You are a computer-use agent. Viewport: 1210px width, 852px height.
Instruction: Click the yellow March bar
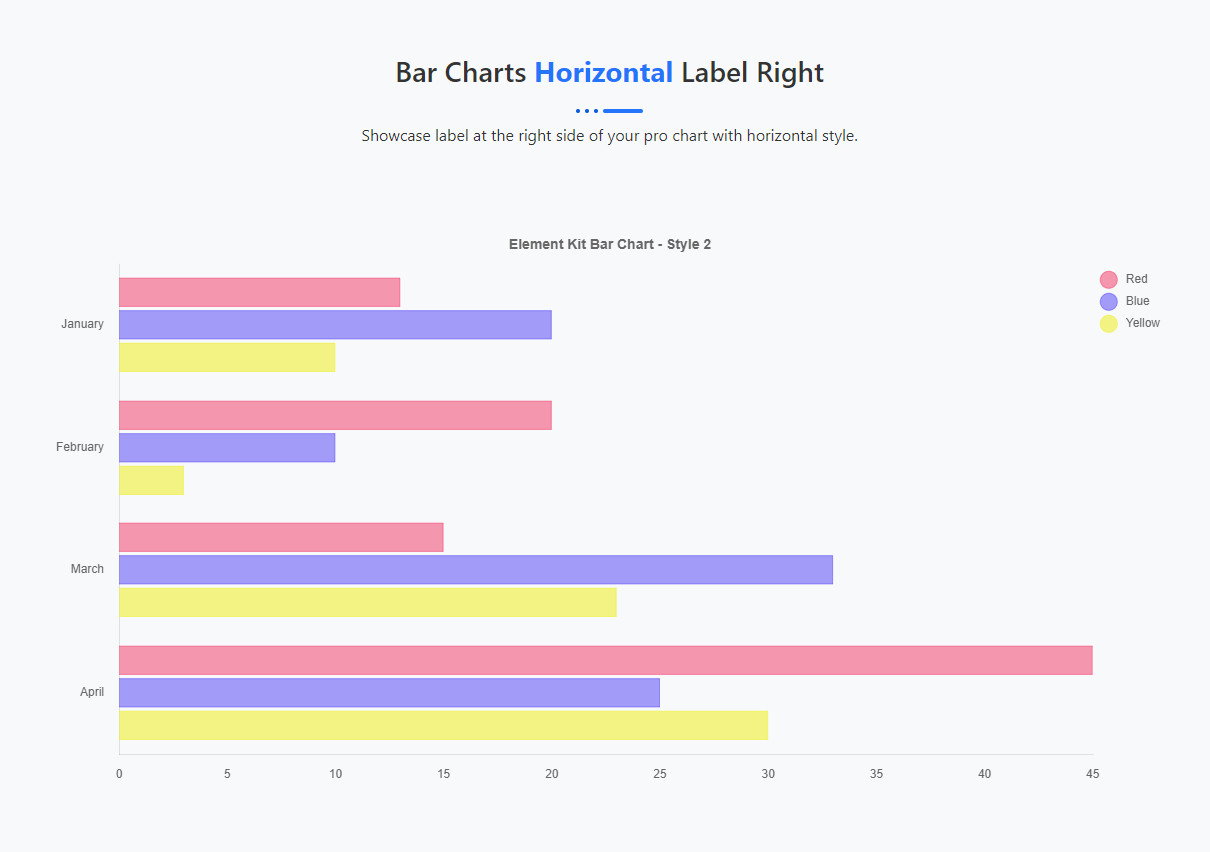[x=367, y=602]
